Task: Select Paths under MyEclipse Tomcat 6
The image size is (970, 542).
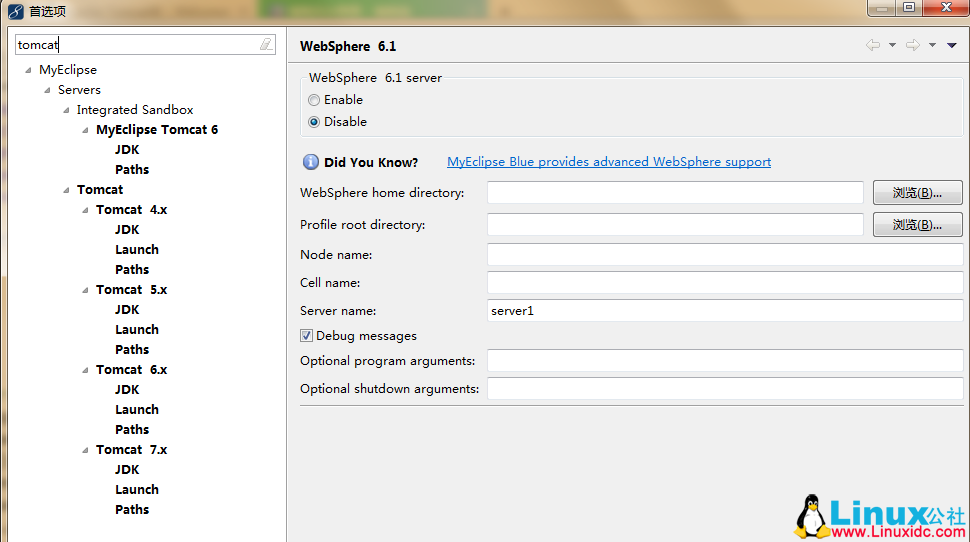Action: tap(132, 170)
